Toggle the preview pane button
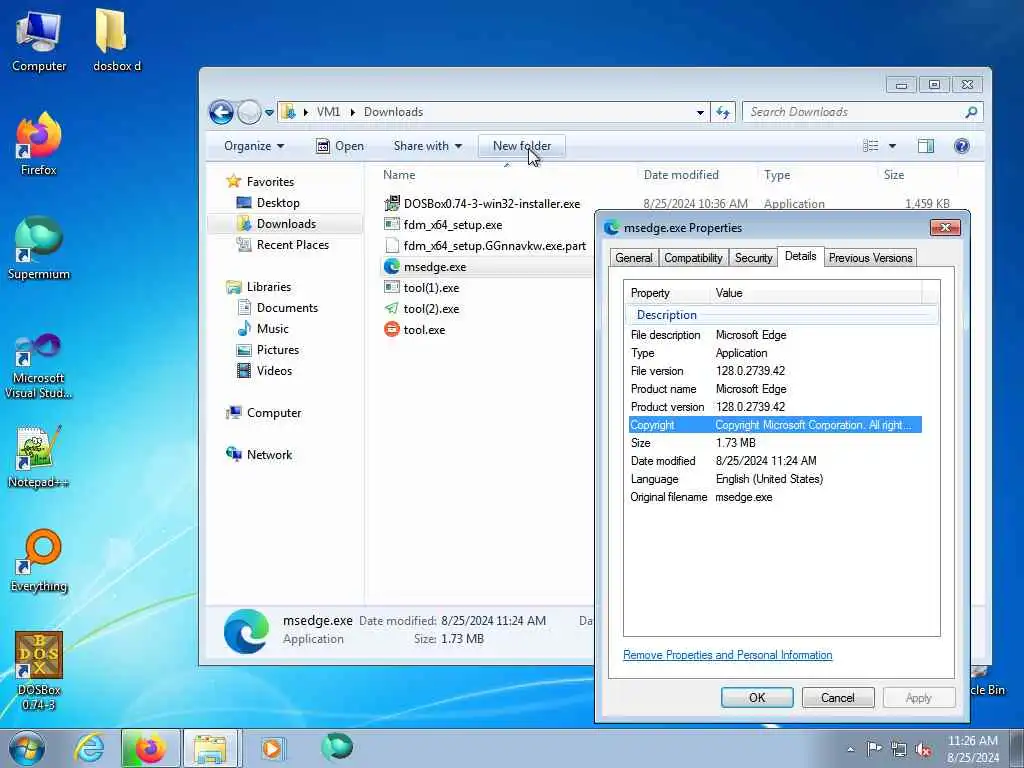This screenshot has height=768, width=1024. point(926,146)
